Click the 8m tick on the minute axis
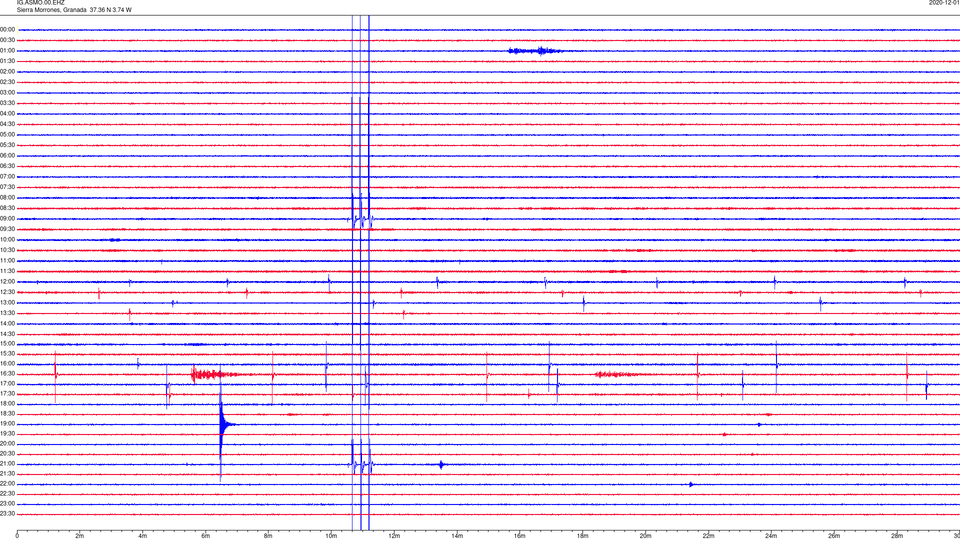This screenshot has width=960, height=540. (268, 536)
